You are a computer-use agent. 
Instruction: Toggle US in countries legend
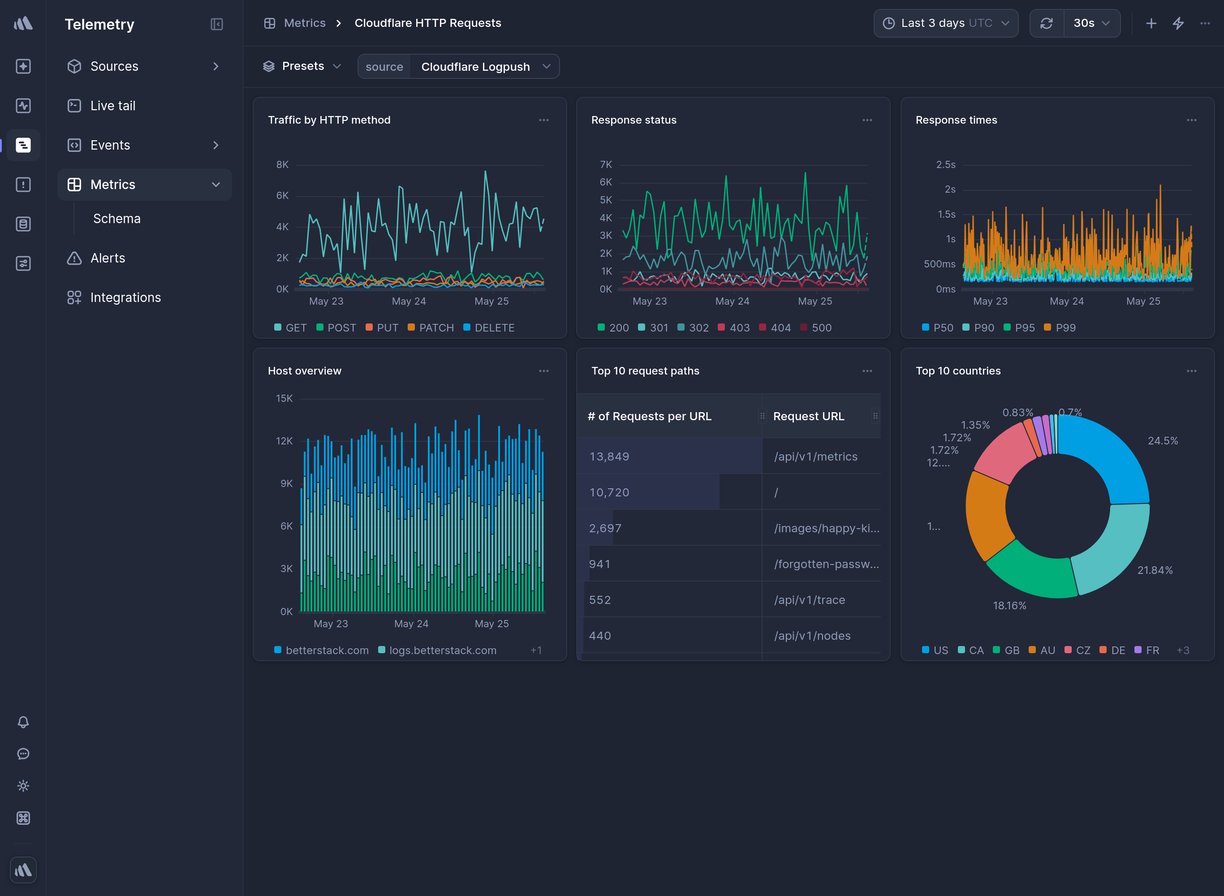[x=935, y=650]
